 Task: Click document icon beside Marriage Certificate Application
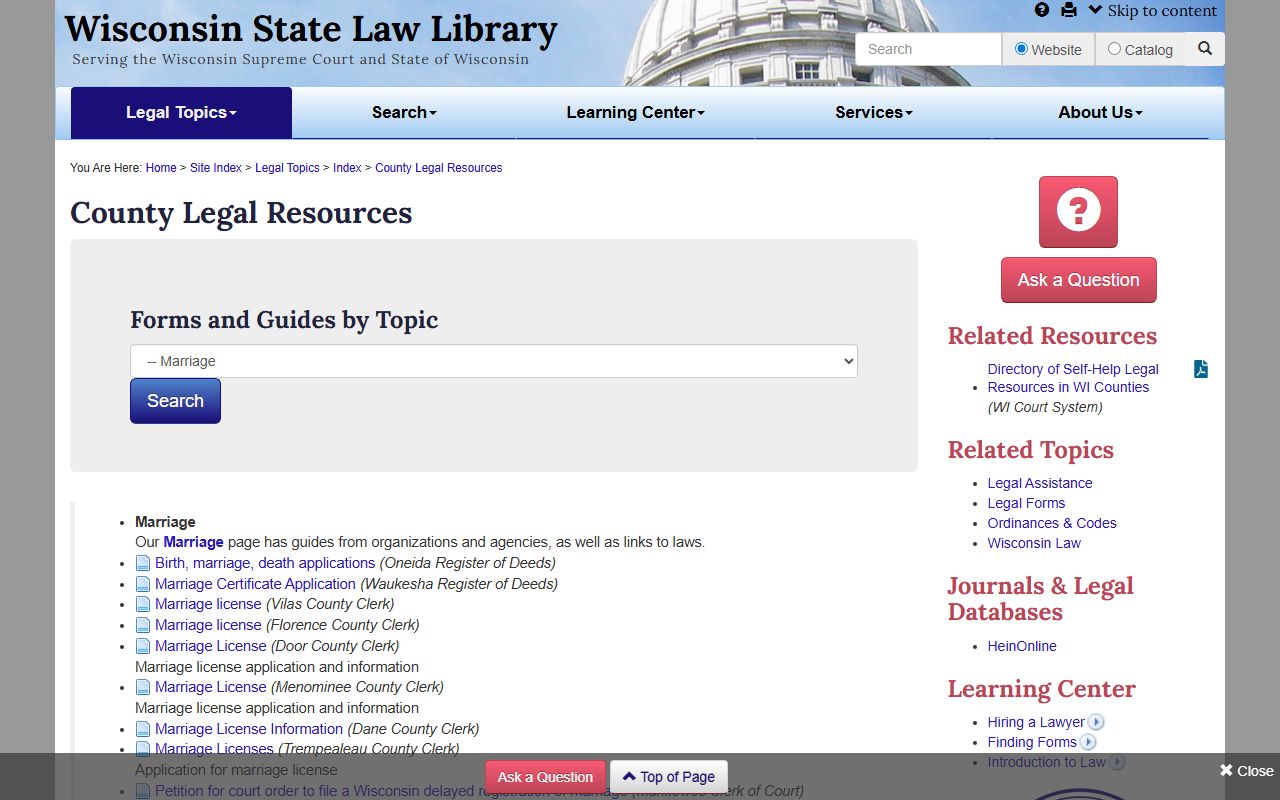pos(143,584)
